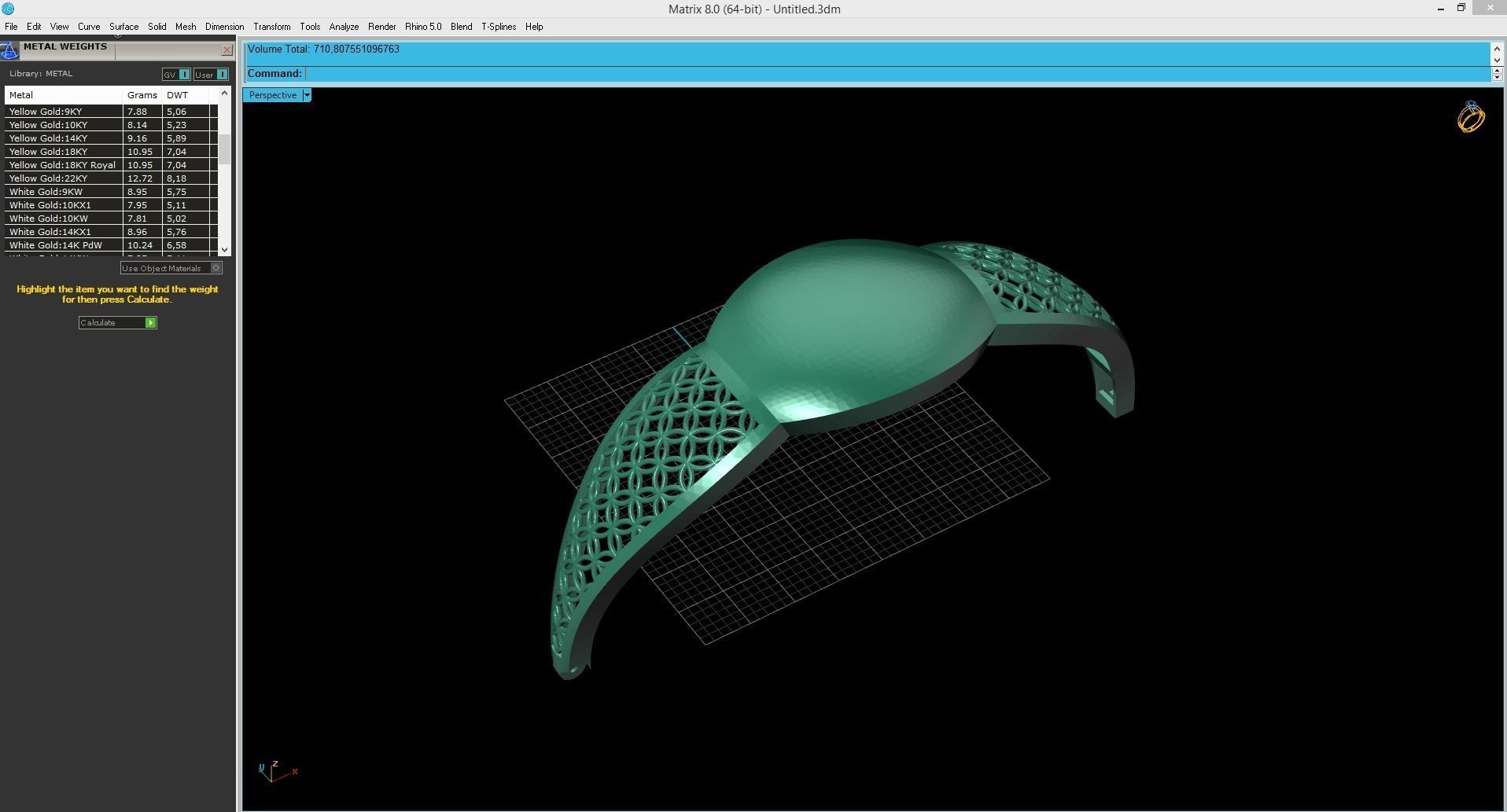Click the Grams column header

pos(142,95)
